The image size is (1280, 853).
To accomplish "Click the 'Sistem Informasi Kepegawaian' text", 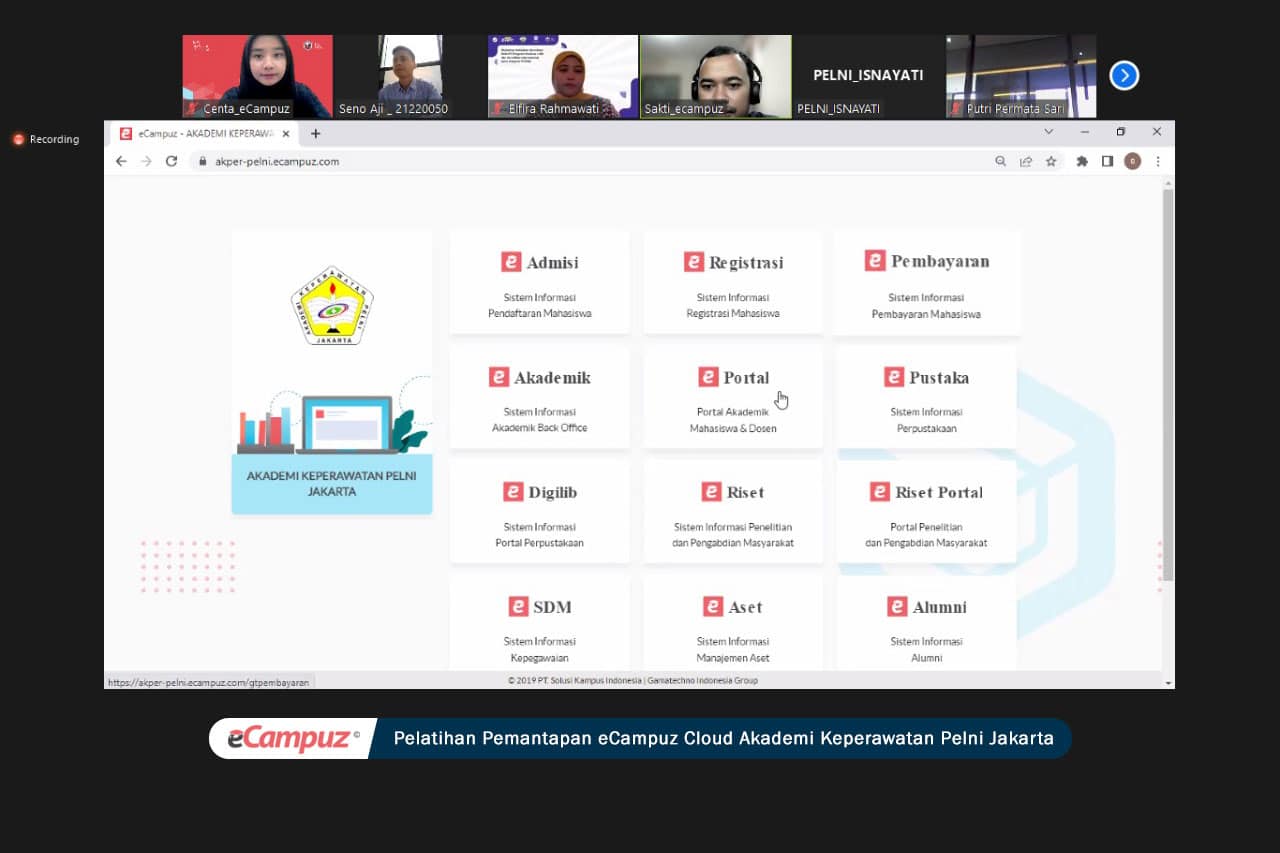I will pos(540,650).
